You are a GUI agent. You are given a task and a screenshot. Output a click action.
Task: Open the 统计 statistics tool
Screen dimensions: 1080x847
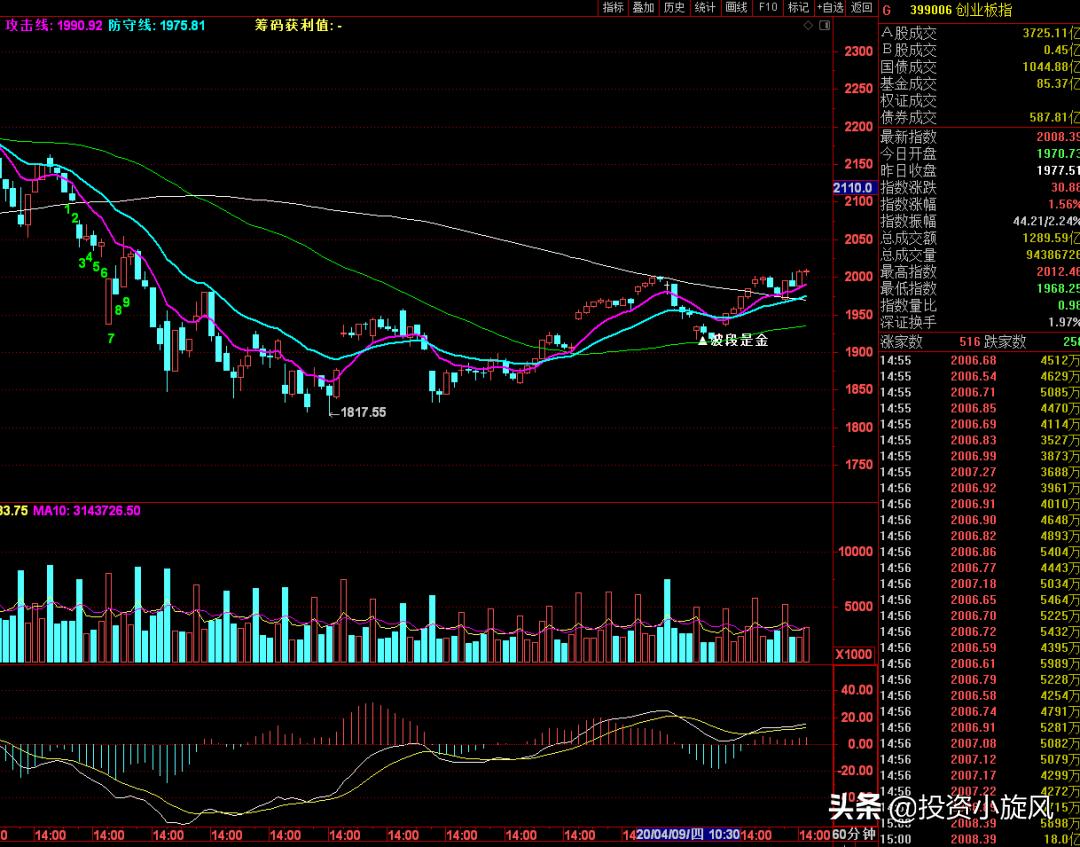pyautogui.click(x=706, y=8)
